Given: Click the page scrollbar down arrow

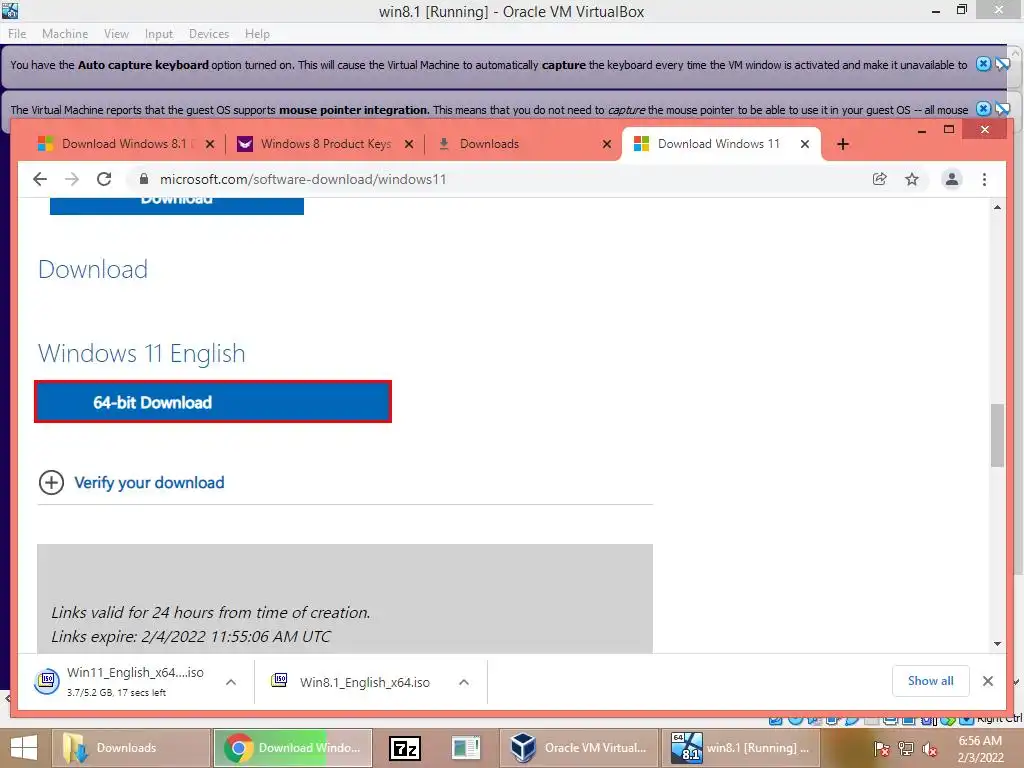Looking at the screenshot, I should (x=997, y=644).
